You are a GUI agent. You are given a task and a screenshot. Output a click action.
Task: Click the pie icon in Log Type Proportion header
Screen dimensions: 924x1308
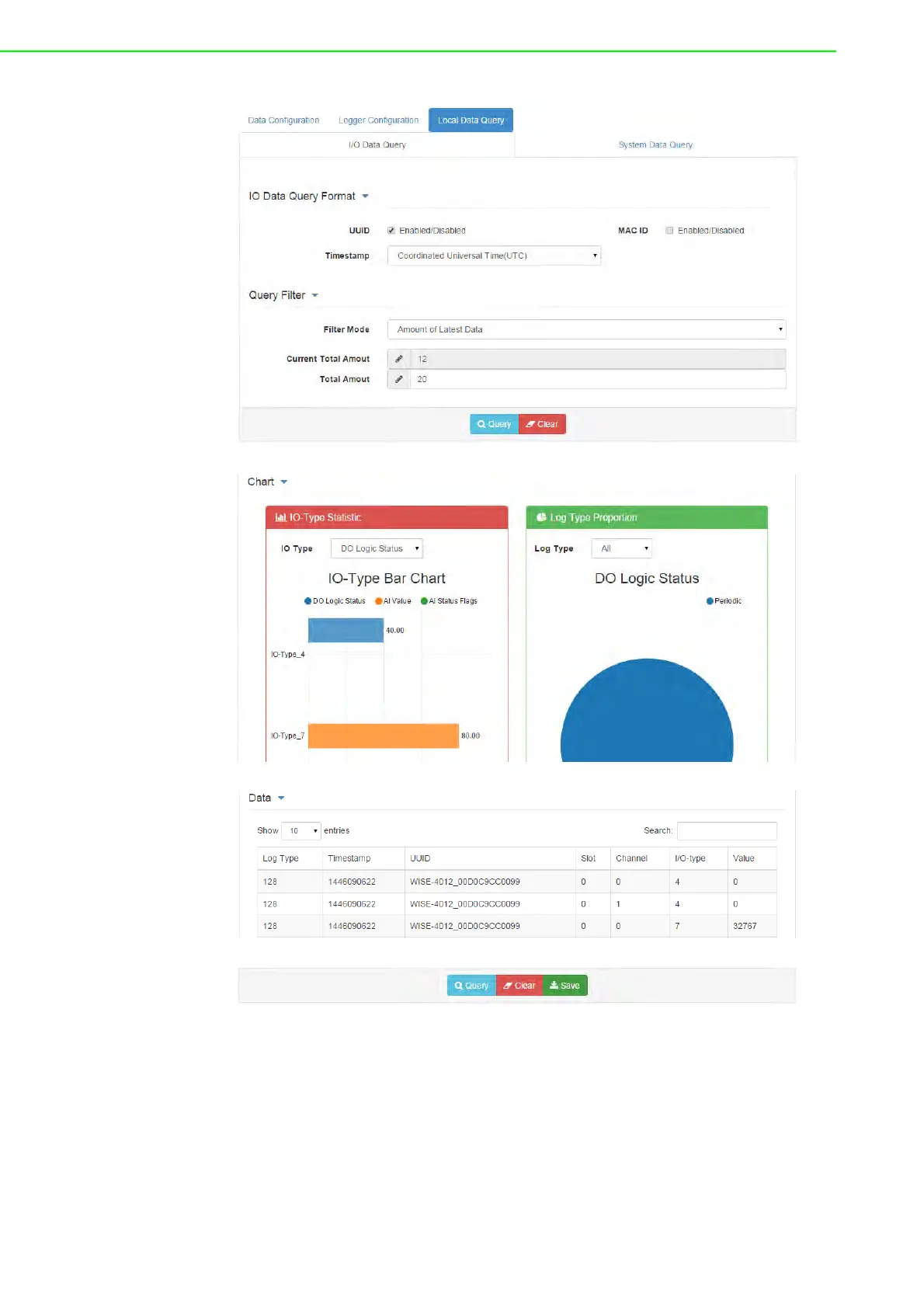pos(541,517)
